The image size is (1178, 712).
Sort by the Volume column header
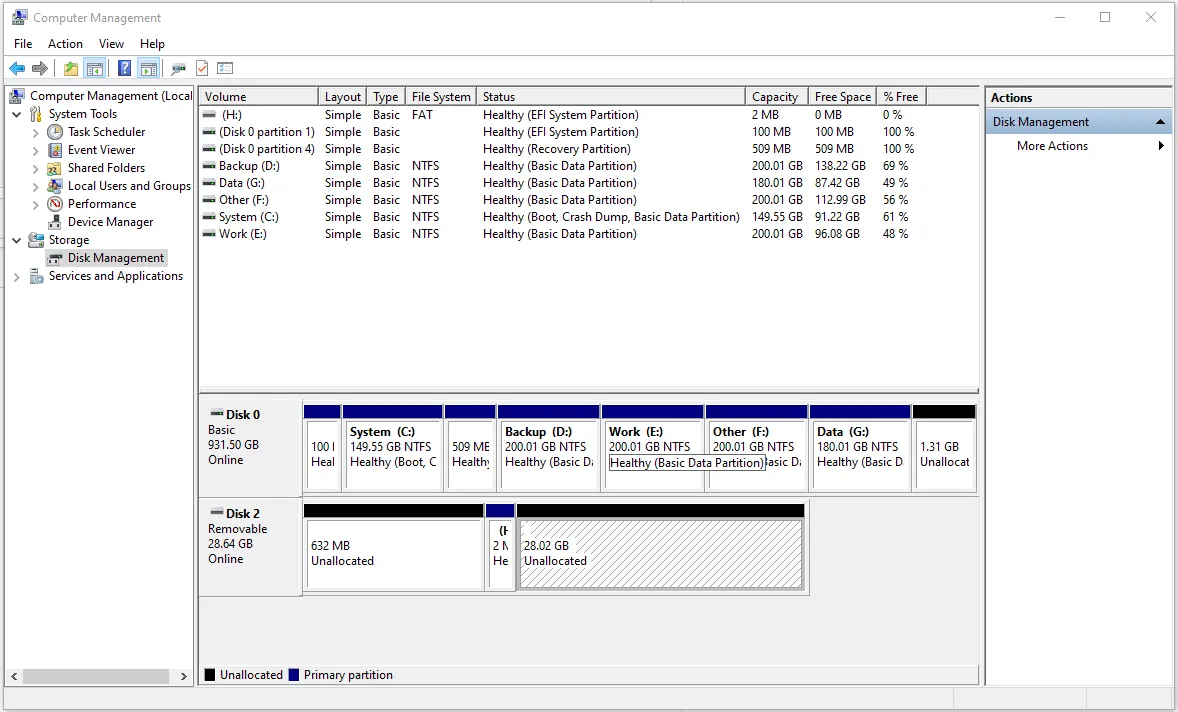[x=258, y=97]
